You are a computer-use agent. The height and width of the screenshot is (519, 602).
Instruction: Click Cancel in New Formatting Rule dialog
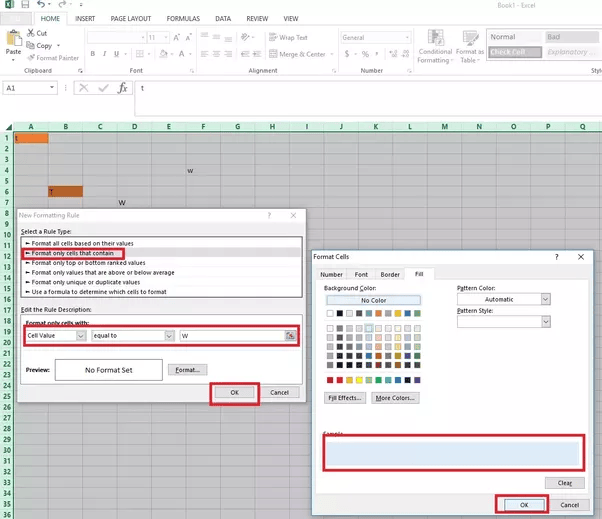(x=279, y=392)
